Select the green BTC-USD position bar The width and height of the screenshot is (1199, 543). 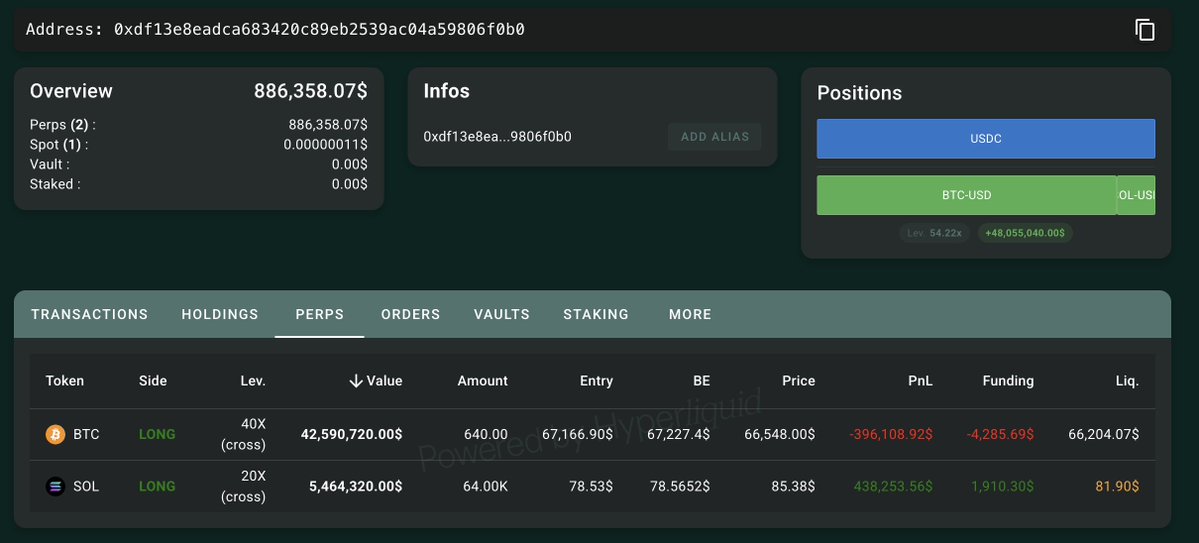(x=966, y=195)
